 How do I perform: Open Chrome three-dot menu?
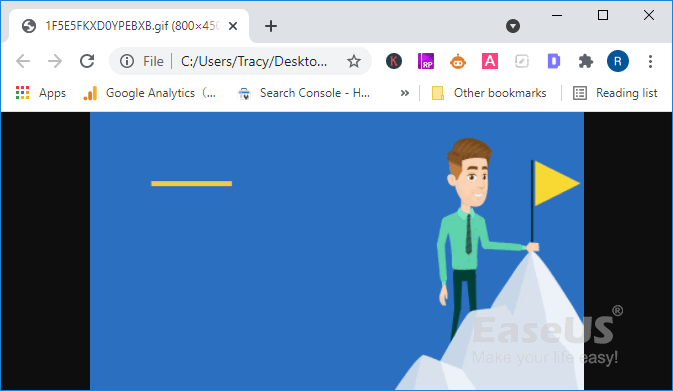click(x=650, y=61)
